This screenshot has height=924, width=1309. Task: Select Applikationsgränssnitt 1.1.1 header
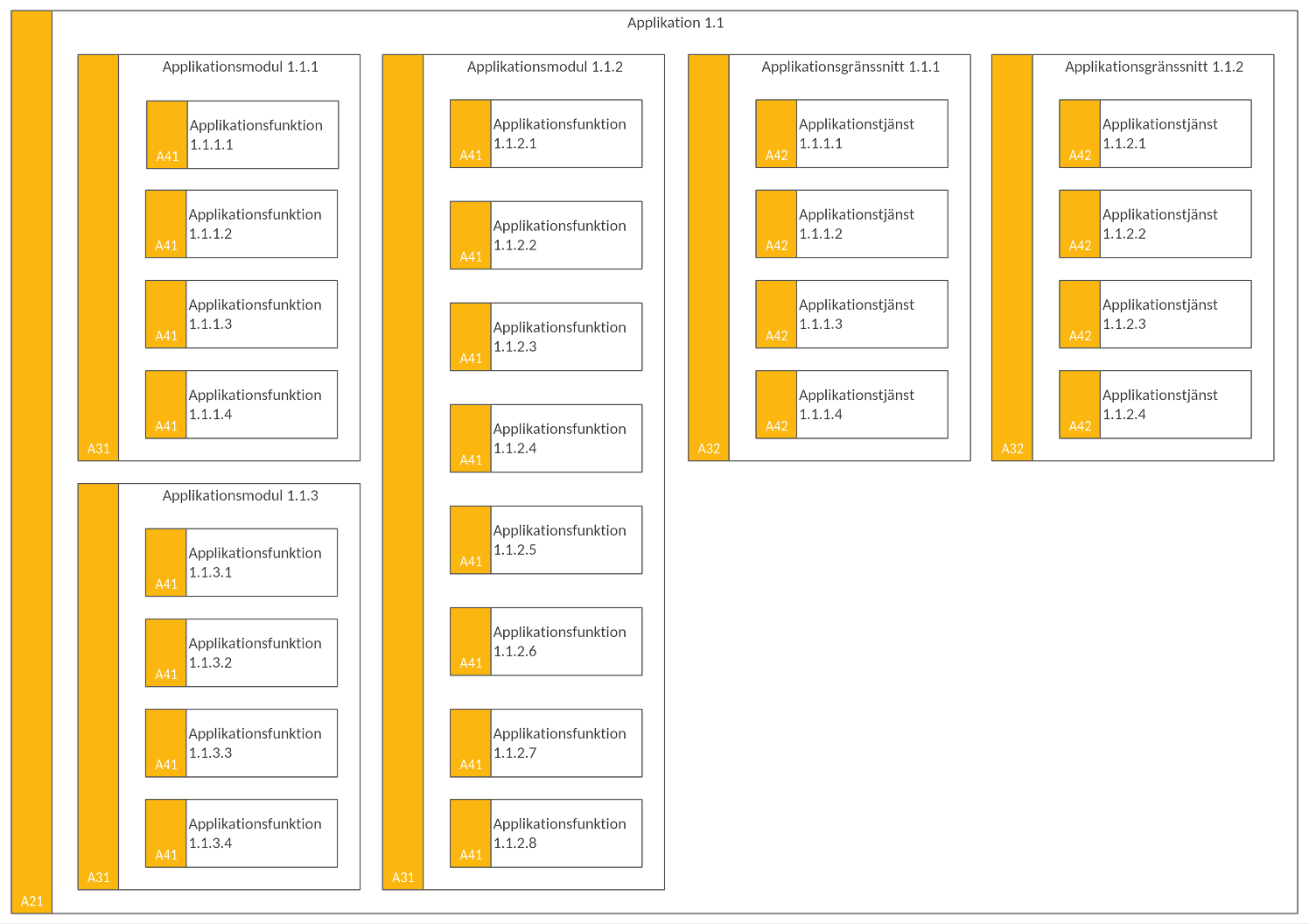click(850, 66)
